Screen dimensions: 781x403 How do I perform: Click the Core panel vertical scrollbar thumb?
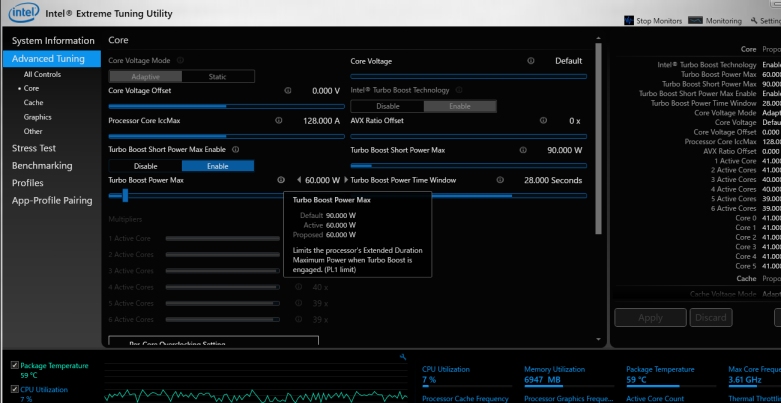point(599,138)
